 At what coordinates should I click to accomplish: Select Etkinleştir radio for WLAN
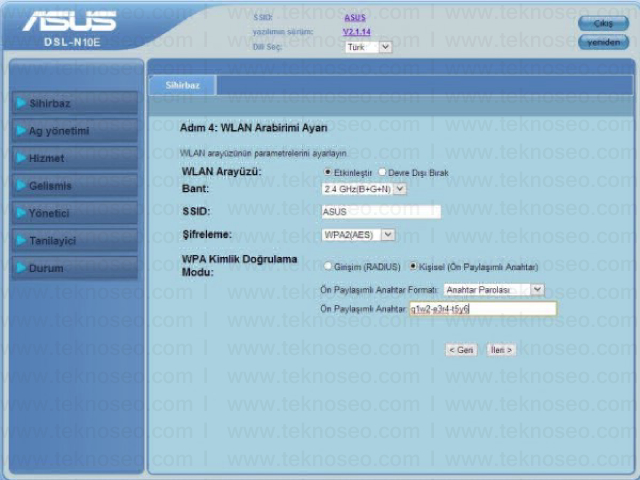[327, 172]
